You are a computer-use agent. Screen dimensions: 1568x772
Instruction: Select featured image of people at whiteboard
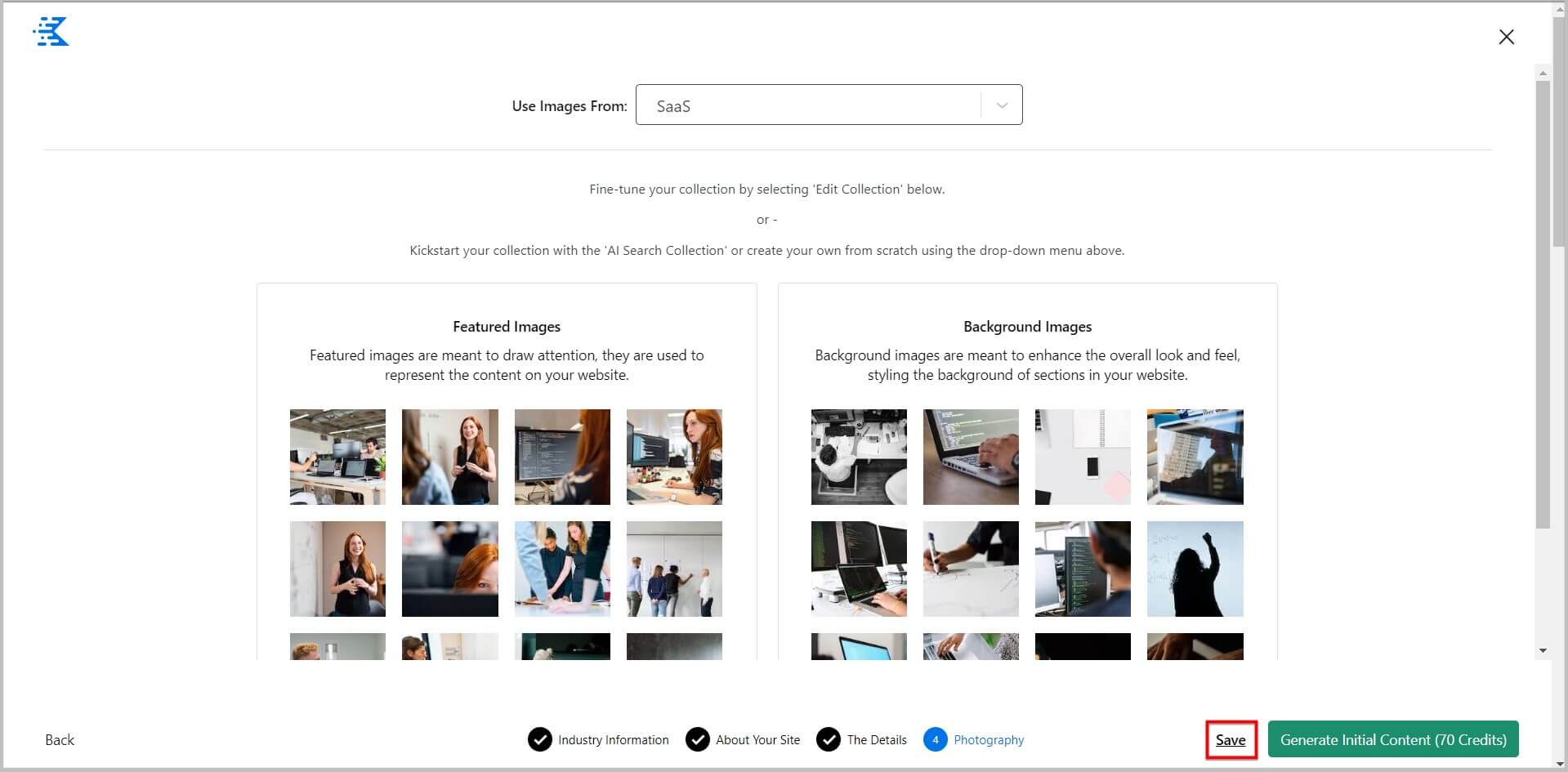674,569
